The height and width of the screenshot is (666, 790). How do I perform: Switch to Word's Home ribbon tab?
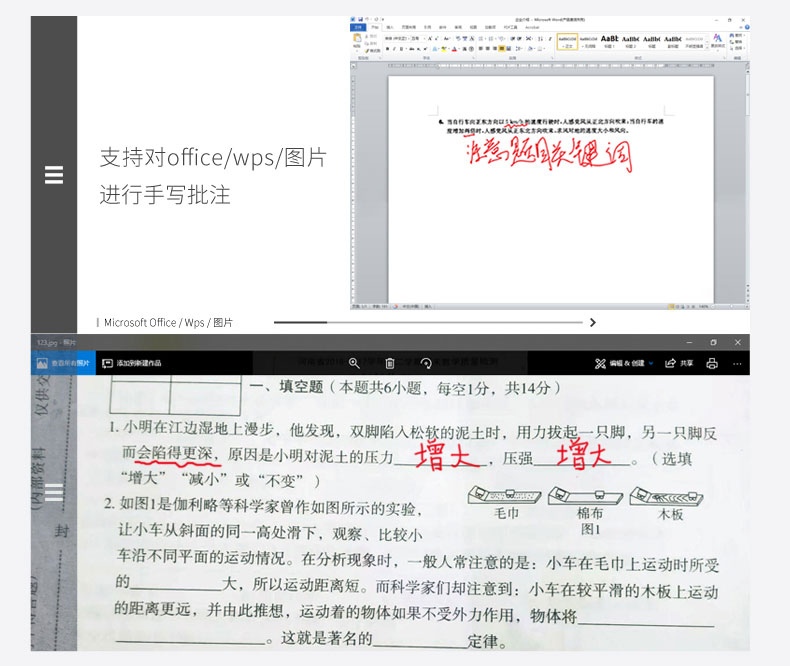pyautogui.click(x=375, y=27)
